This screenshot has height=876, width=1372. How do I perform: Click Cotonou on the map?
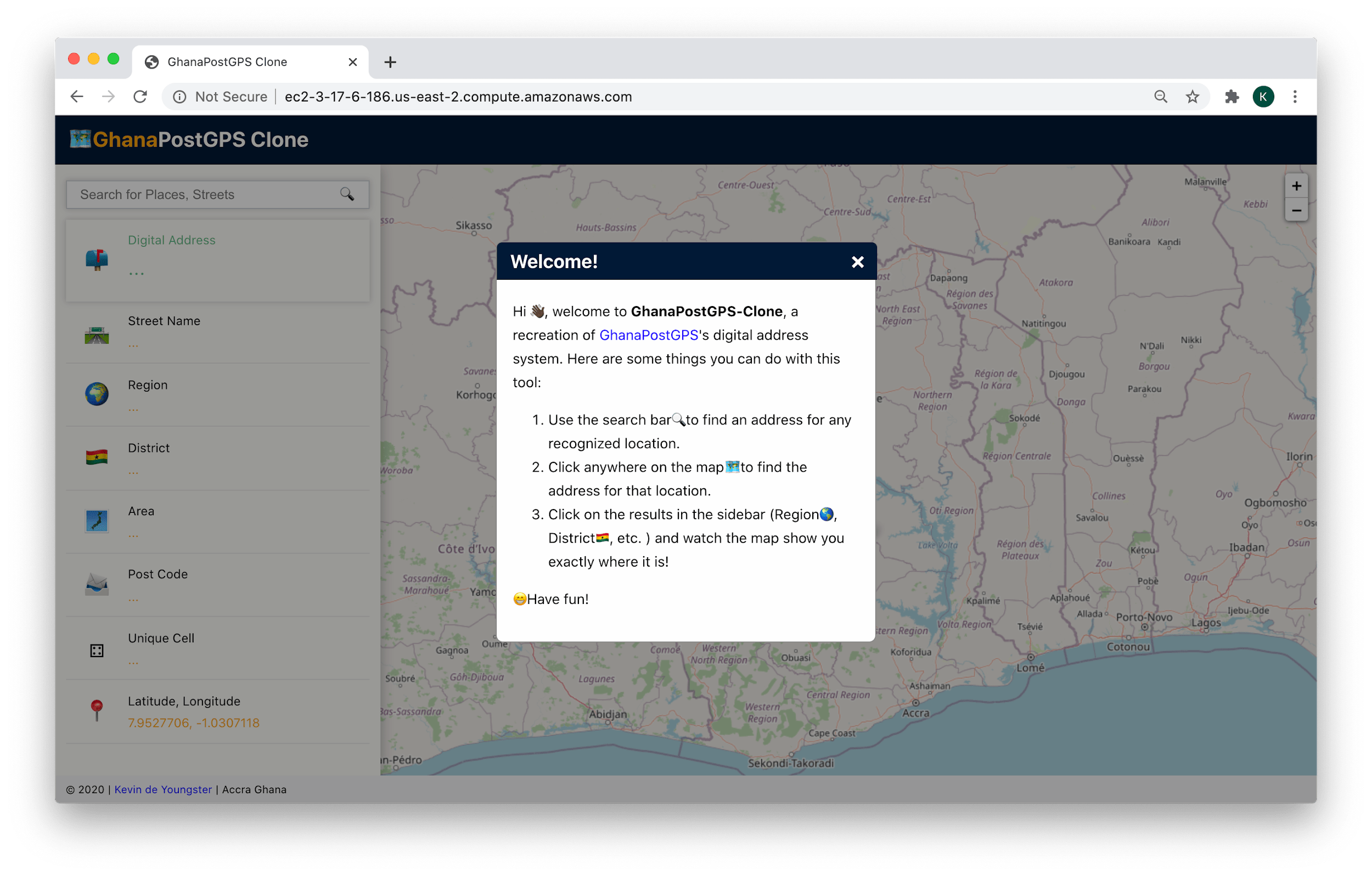click(1128, 647)
